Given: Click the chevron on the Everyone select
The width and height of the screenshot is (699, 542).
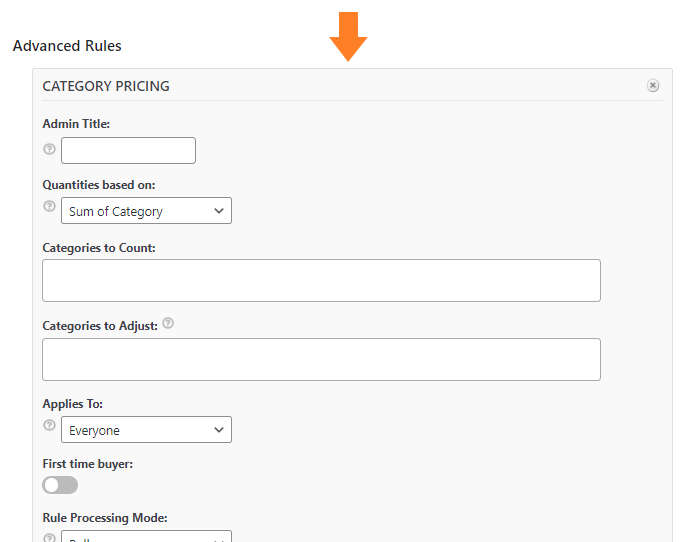Looking at the screenshot, I should (x=218, y=430).
